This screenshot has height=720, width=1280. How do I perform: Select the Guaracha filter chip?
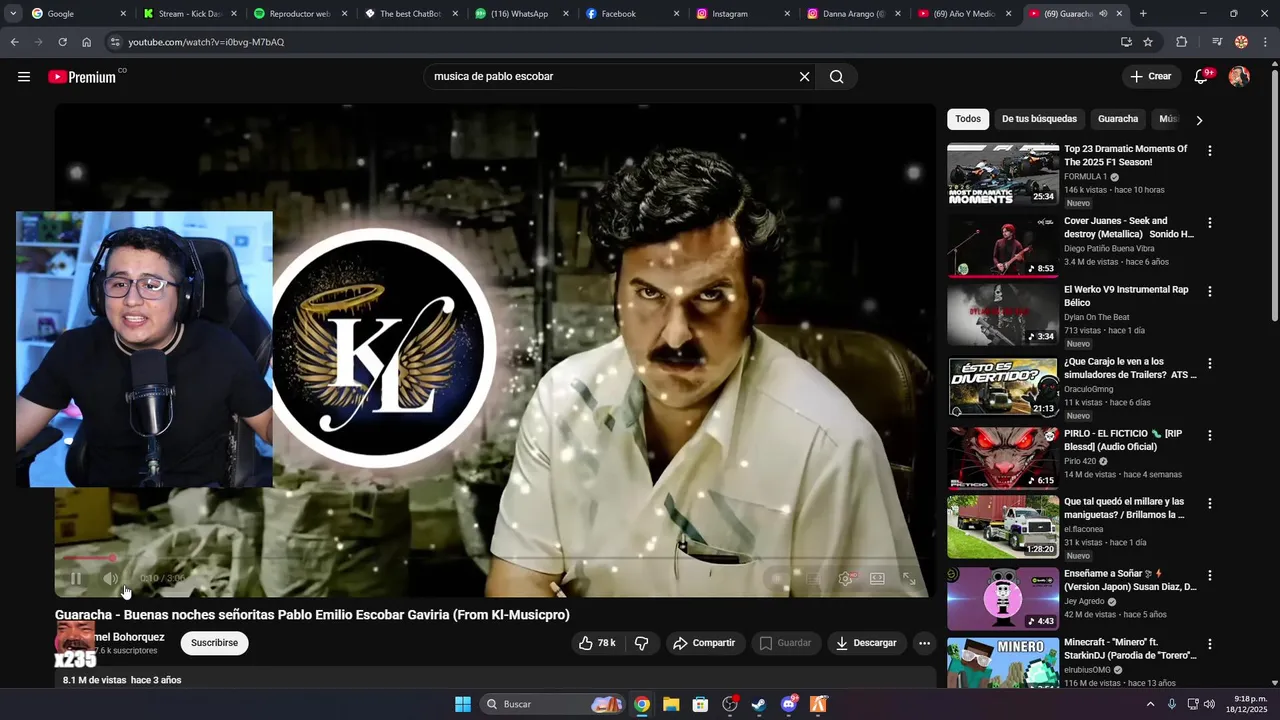(1118, 119)
